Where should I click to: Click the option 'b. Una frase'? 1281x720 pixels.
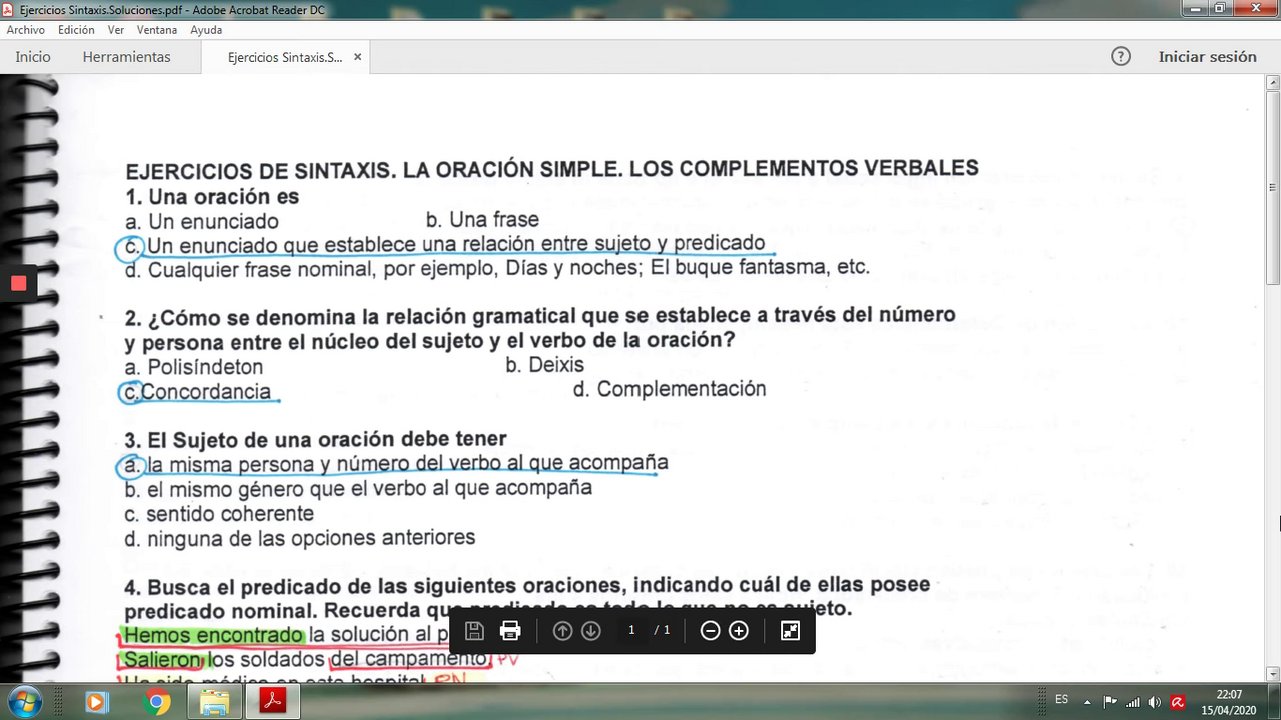[482, 220]
